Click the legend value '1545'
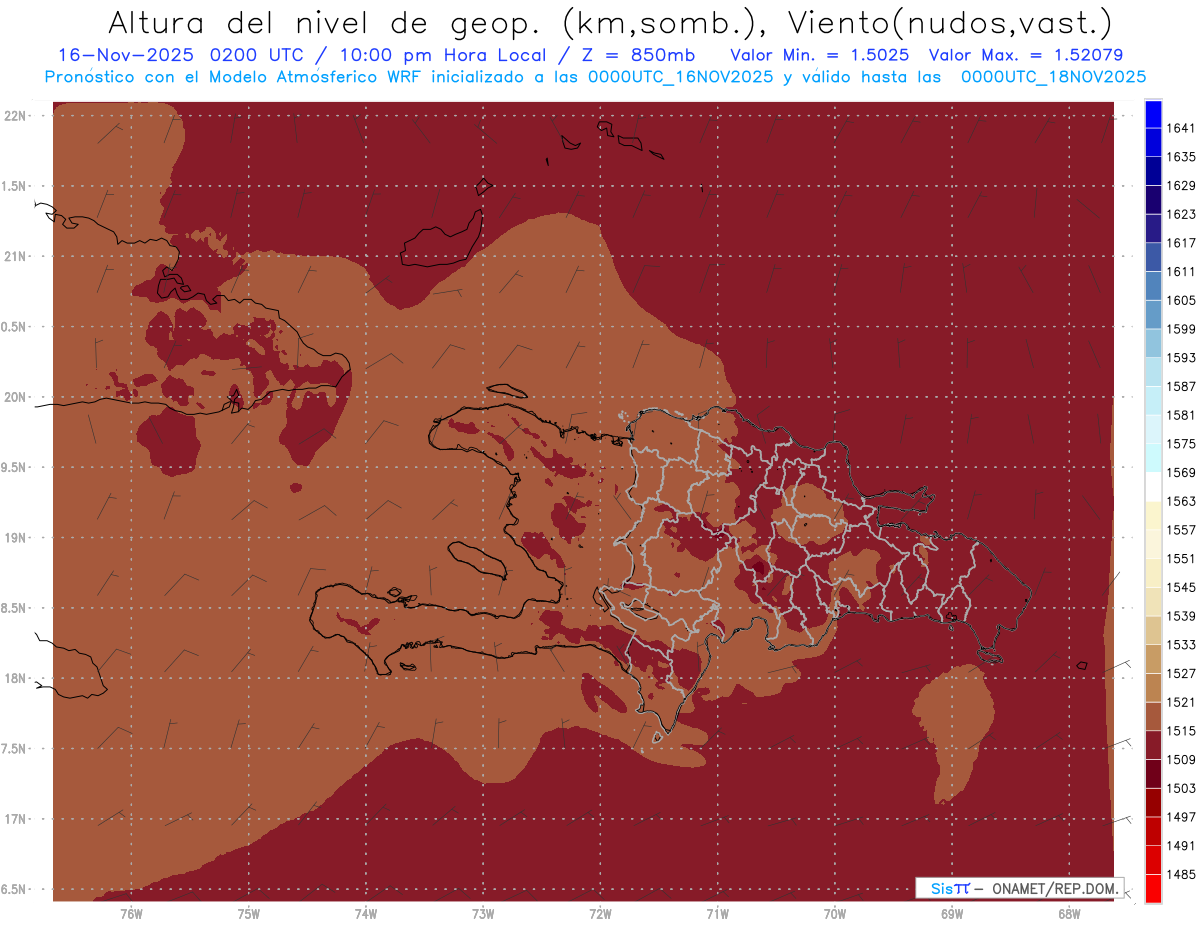This screenshot has width=1200, height=927. (1181, 587)
